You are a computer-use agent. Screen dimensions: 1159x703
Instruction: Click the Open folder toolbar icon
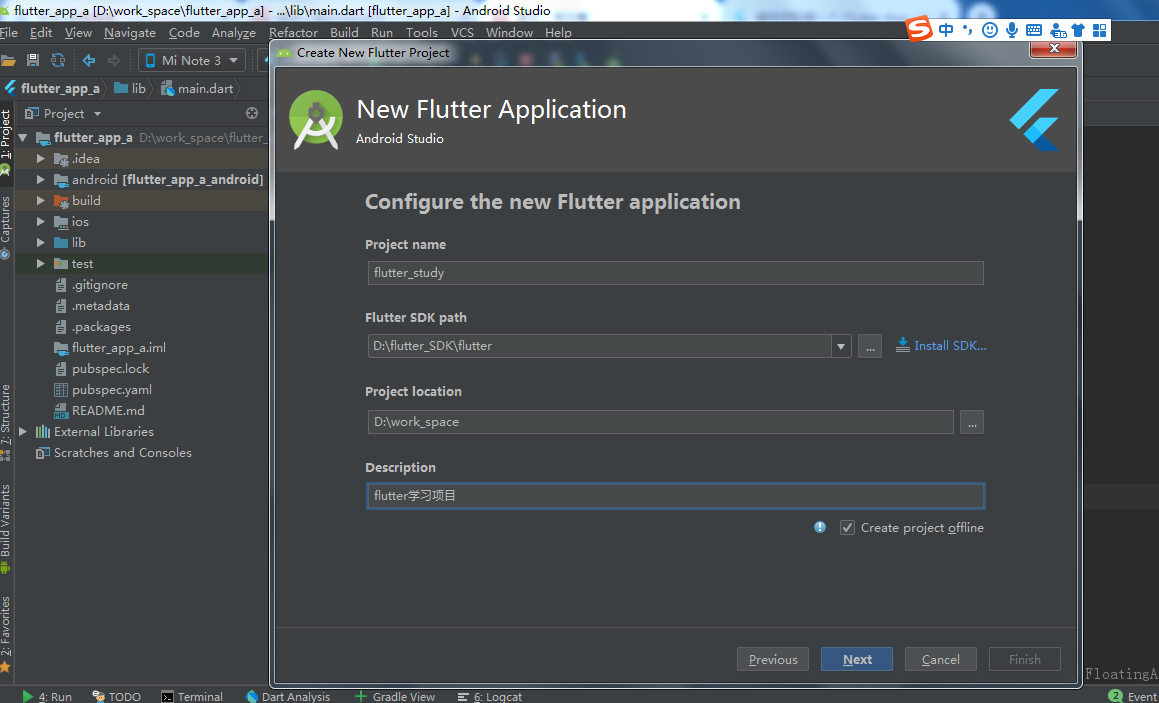tap(8, 61)
